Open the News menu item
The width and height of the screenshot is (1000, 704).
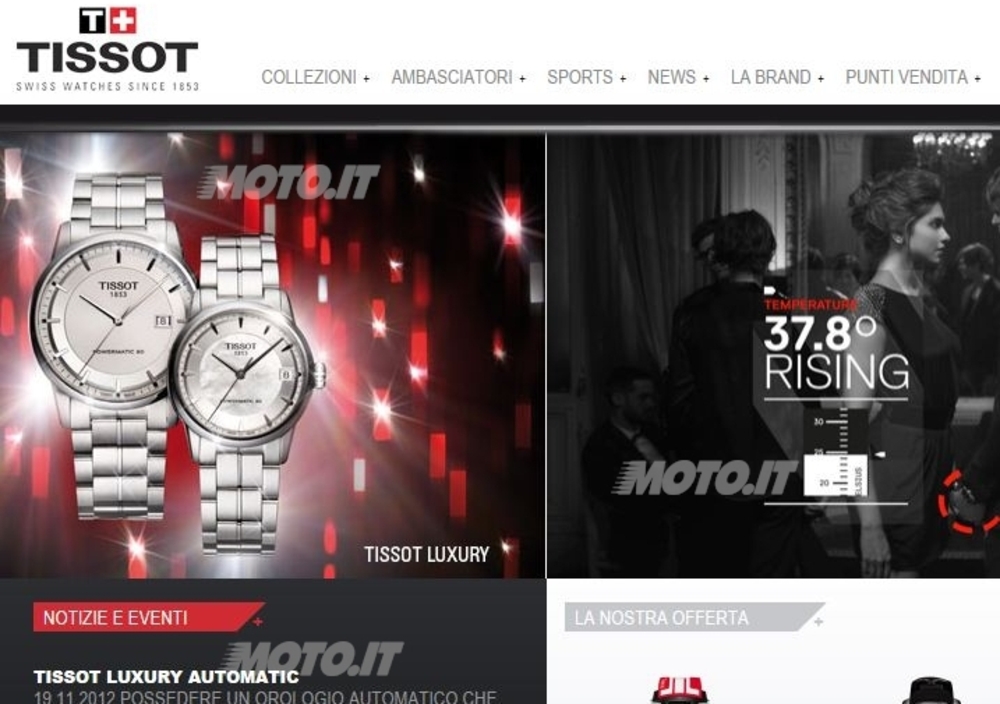[x=672, y=77]
